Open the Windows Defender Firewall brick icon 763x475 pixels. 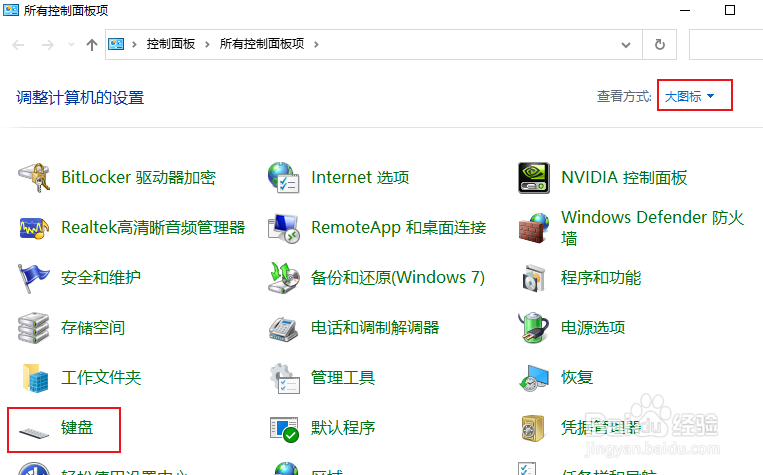[x=534, y=228]
